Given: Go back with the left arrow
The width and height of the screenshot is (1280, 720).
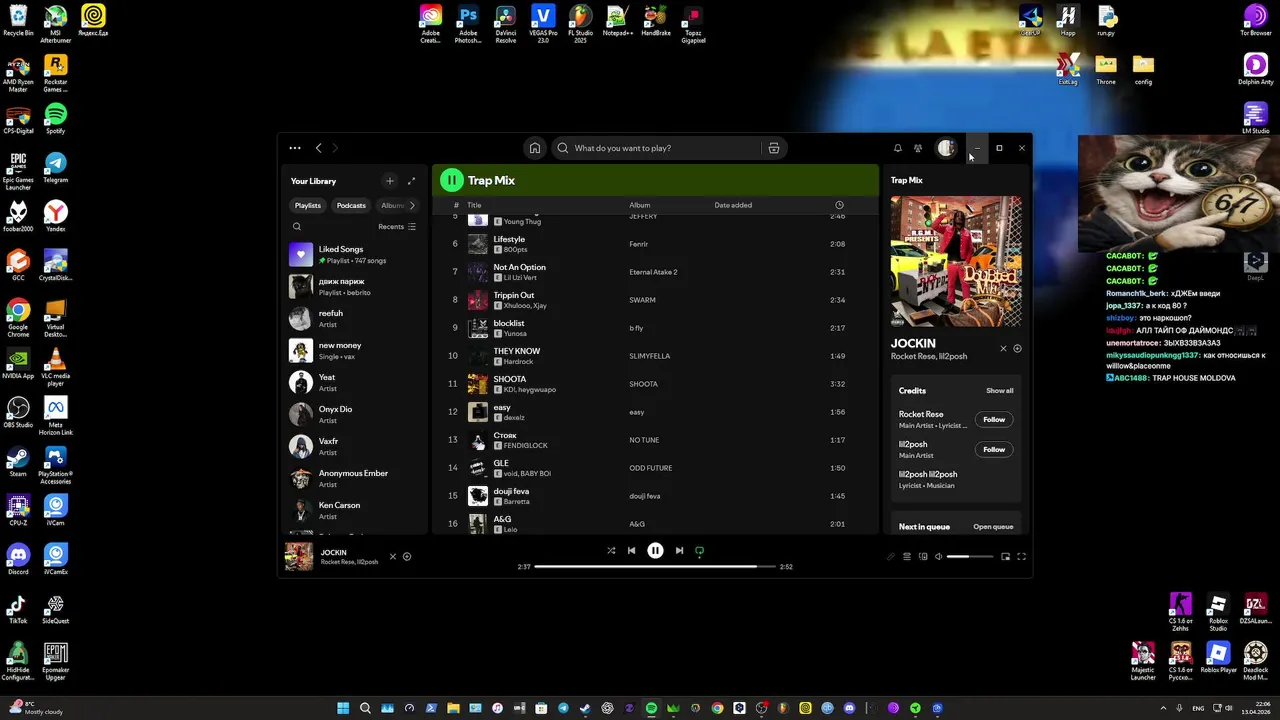Looking at the screenshot, I should [x=319, y=148].
